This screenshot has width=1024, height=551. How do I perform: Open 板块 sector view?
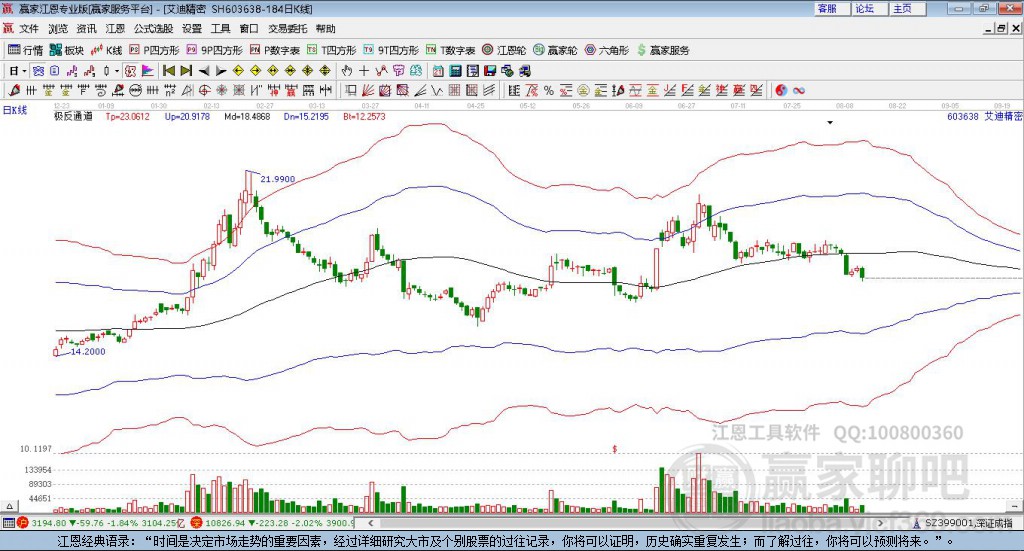67,50
